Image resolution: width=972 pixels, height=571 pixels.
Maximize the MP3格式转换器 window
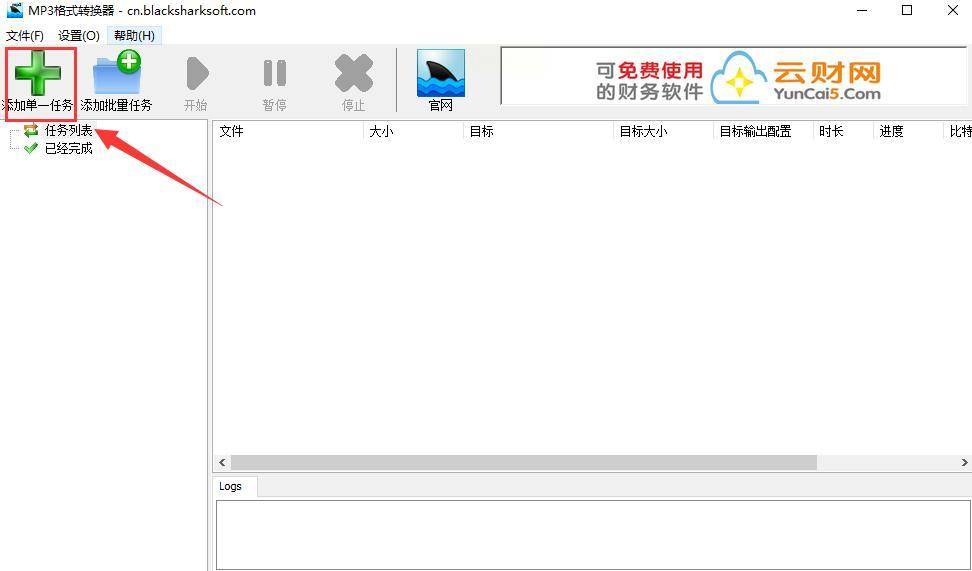907,11
